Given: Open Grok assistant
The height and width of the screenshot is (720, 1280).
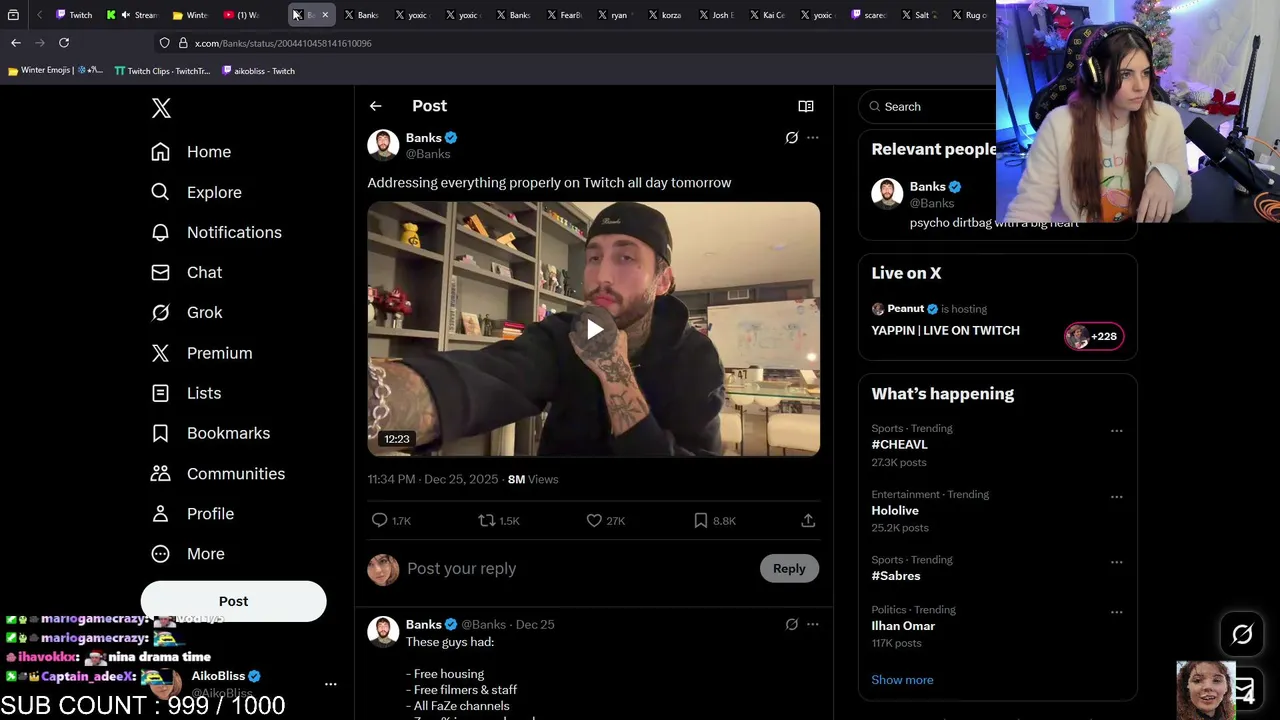Looking at the screenshot, I should [187, 312].
